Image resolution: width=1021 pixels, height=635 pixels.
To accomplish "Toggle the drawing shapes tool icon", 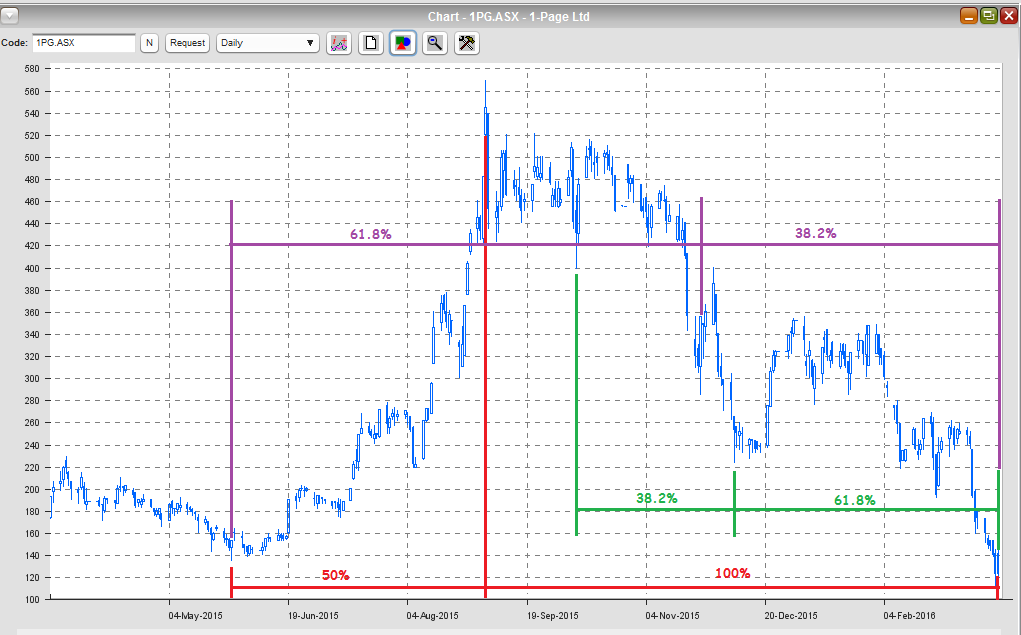I will pyautogui.click(x=402, y=43).
